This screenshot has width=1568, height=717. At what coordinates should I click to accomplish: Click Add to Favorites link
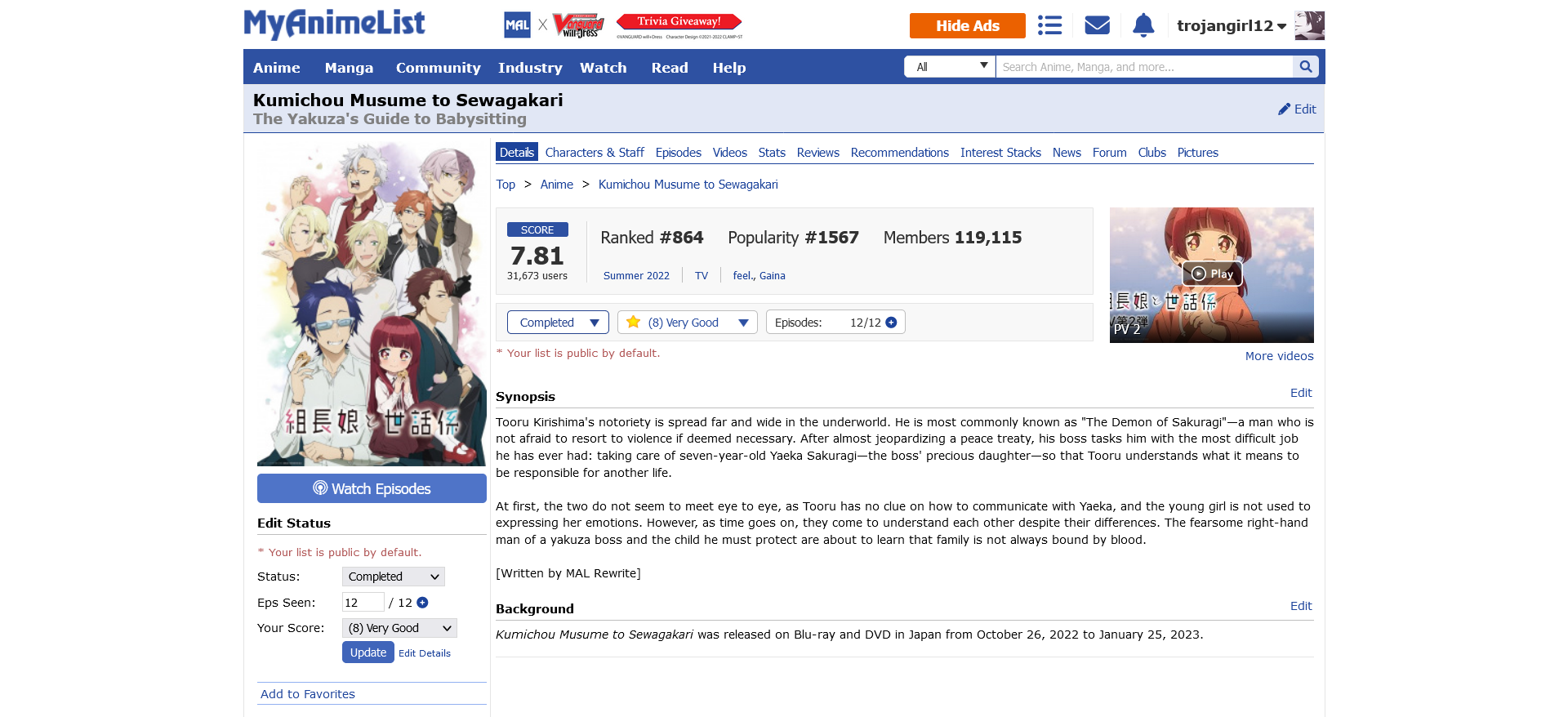[308, 694]
